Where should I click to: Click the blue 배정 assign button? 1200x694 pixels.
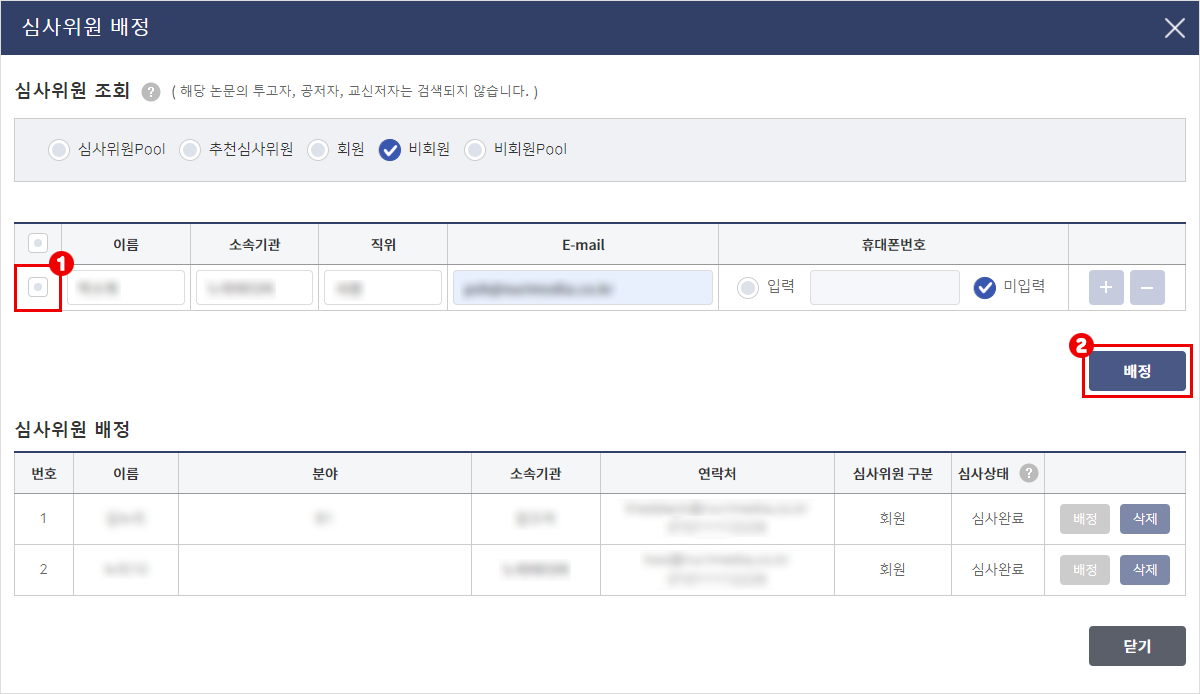click(1137, 371)
